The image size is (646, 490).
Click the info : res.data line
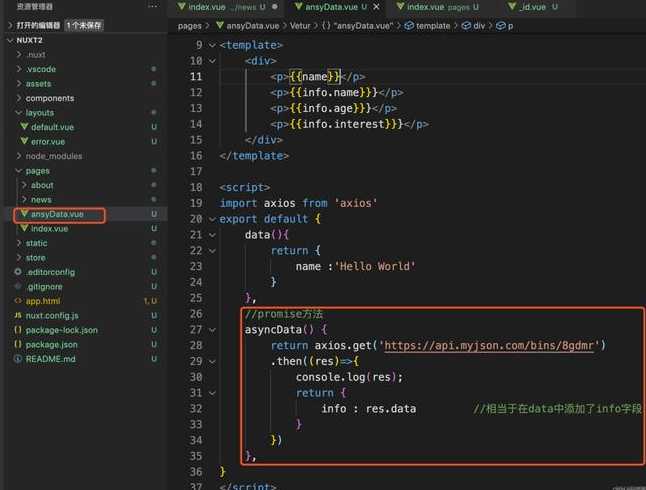pos(368,409)
